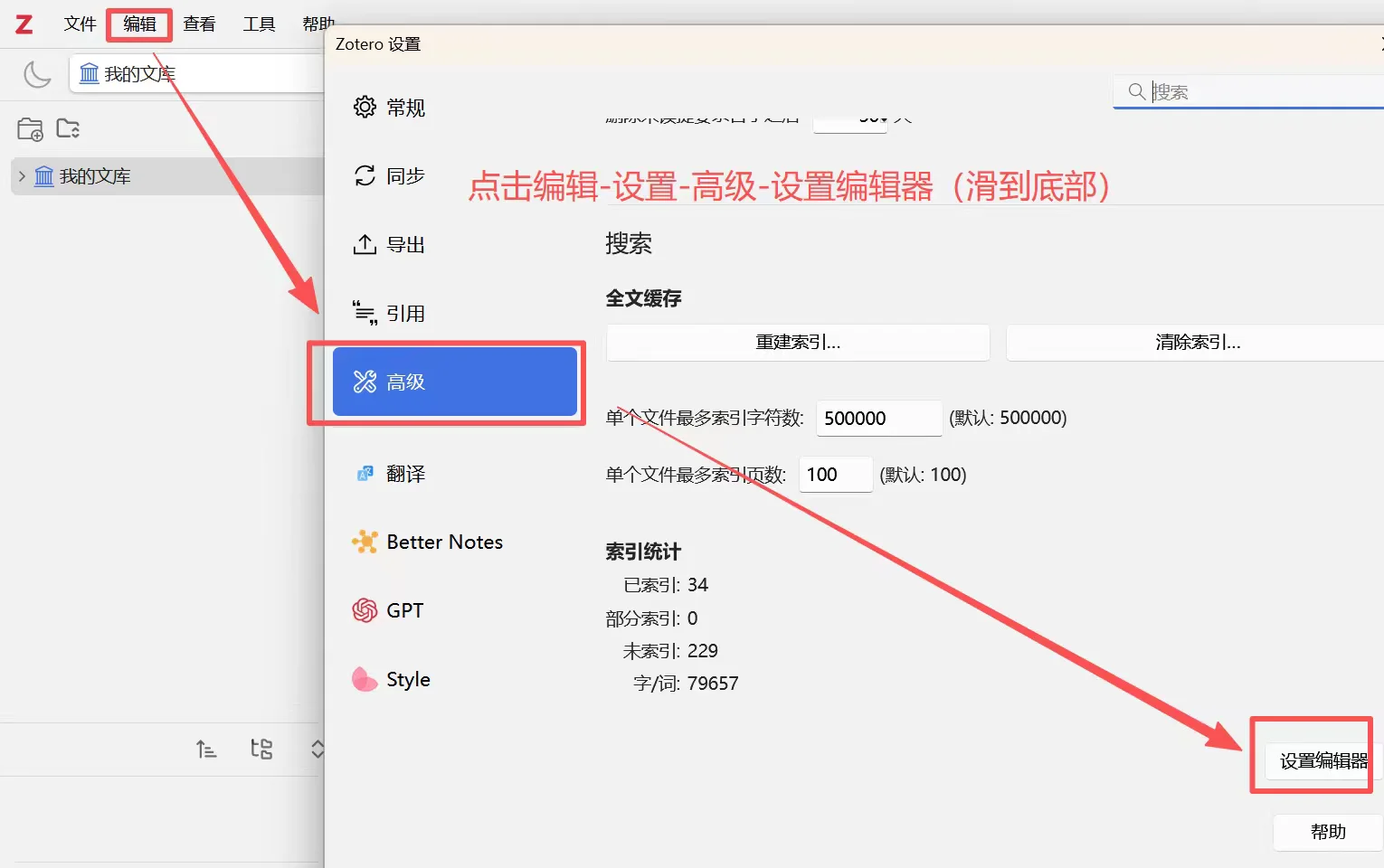Viewport: 1384px width, 868px height.
Task: Click the 帮助 button
Action: click(x=1326, y=832)
